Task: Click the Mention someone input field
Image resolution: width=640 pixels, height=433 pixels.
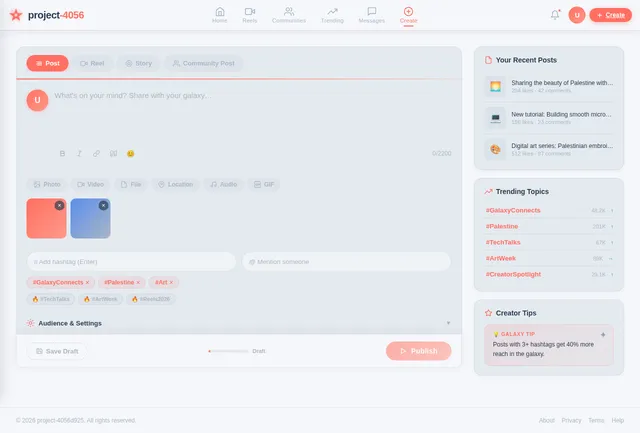Action: point(346,261)
